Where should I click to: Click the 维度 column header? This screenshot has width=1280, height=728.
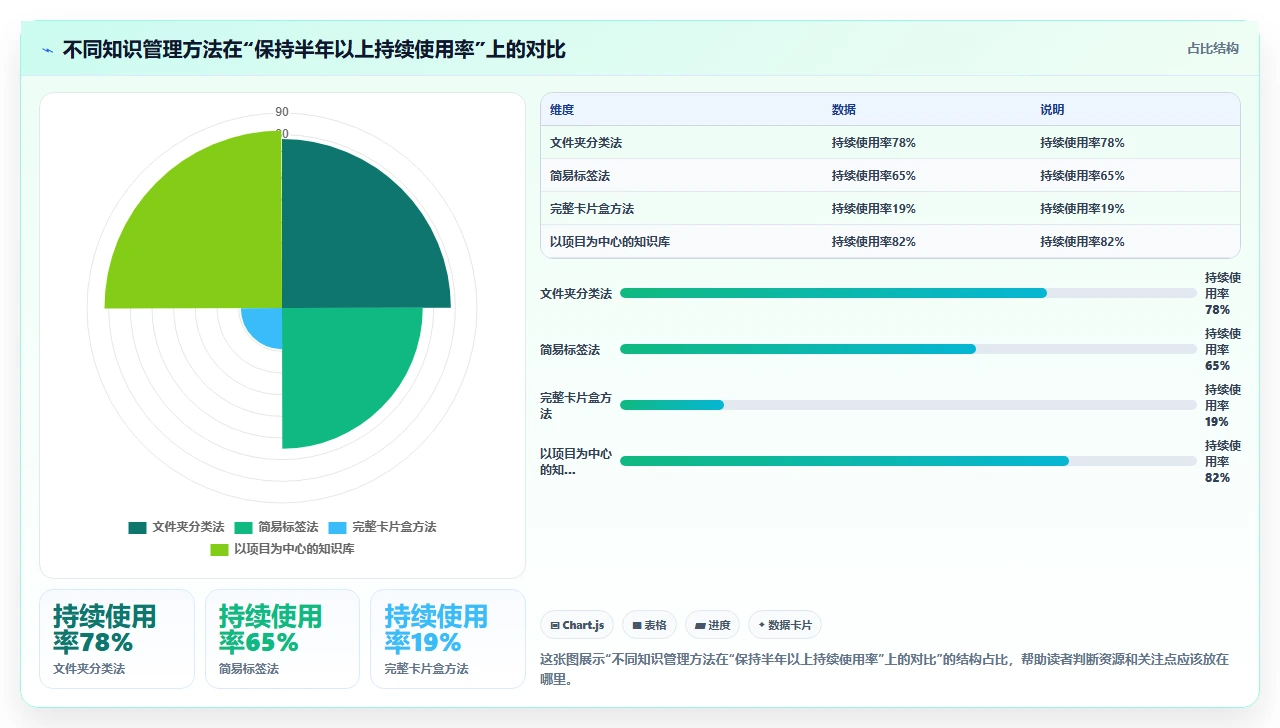point(562,110)
